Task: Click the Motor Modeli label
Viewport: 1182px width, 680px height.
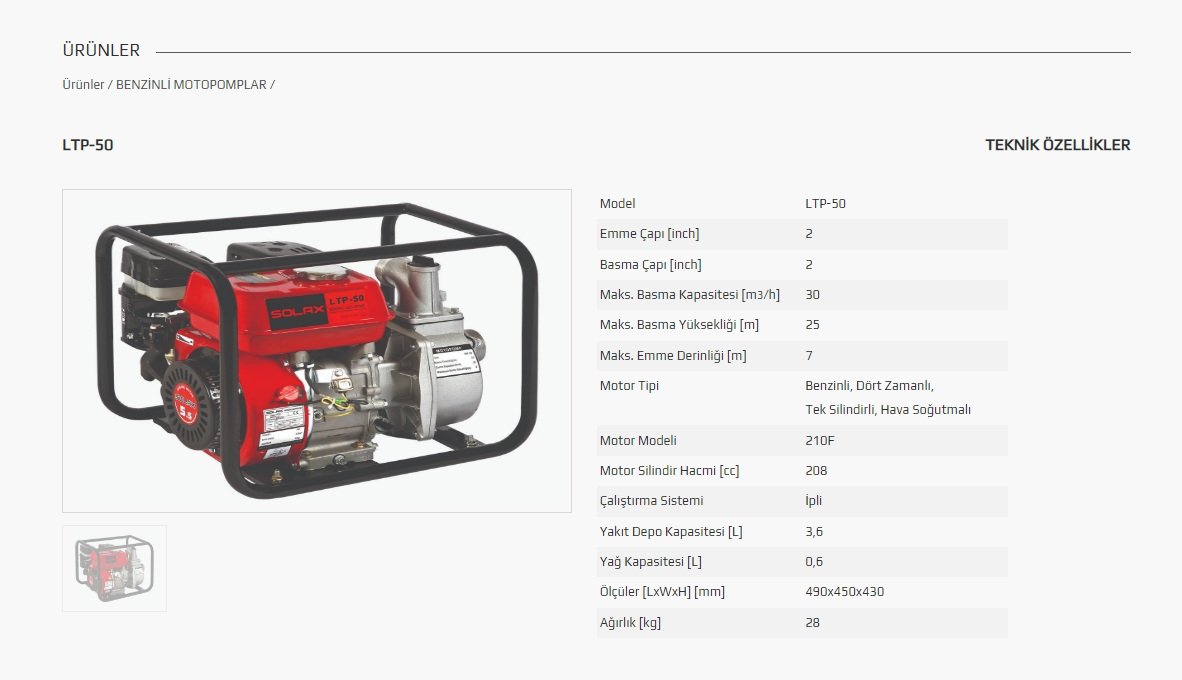Action: [638, 440]
